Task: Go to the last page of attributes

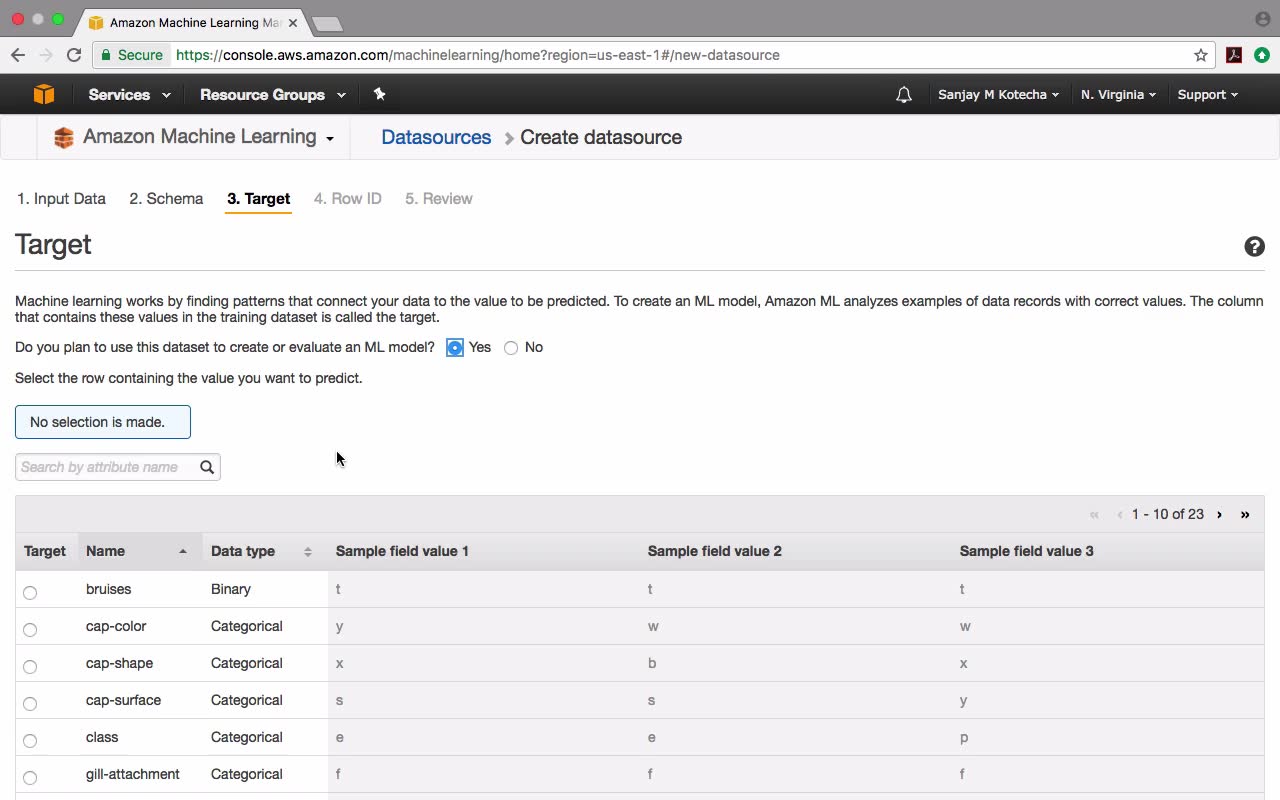Action: (1245, 514)
